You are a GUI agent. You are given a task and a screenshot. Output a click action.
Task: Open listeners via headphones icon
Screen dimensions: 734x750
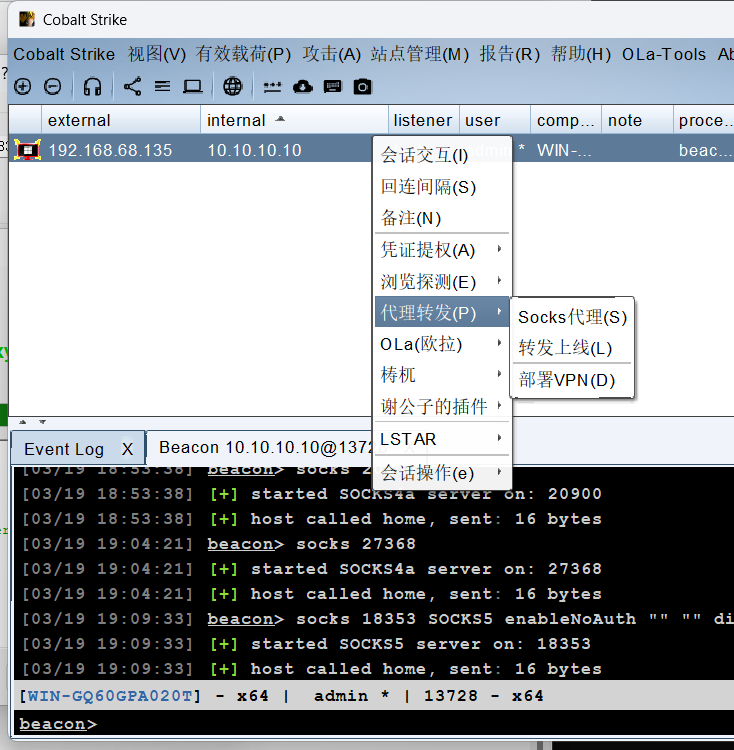pos(92,87)
